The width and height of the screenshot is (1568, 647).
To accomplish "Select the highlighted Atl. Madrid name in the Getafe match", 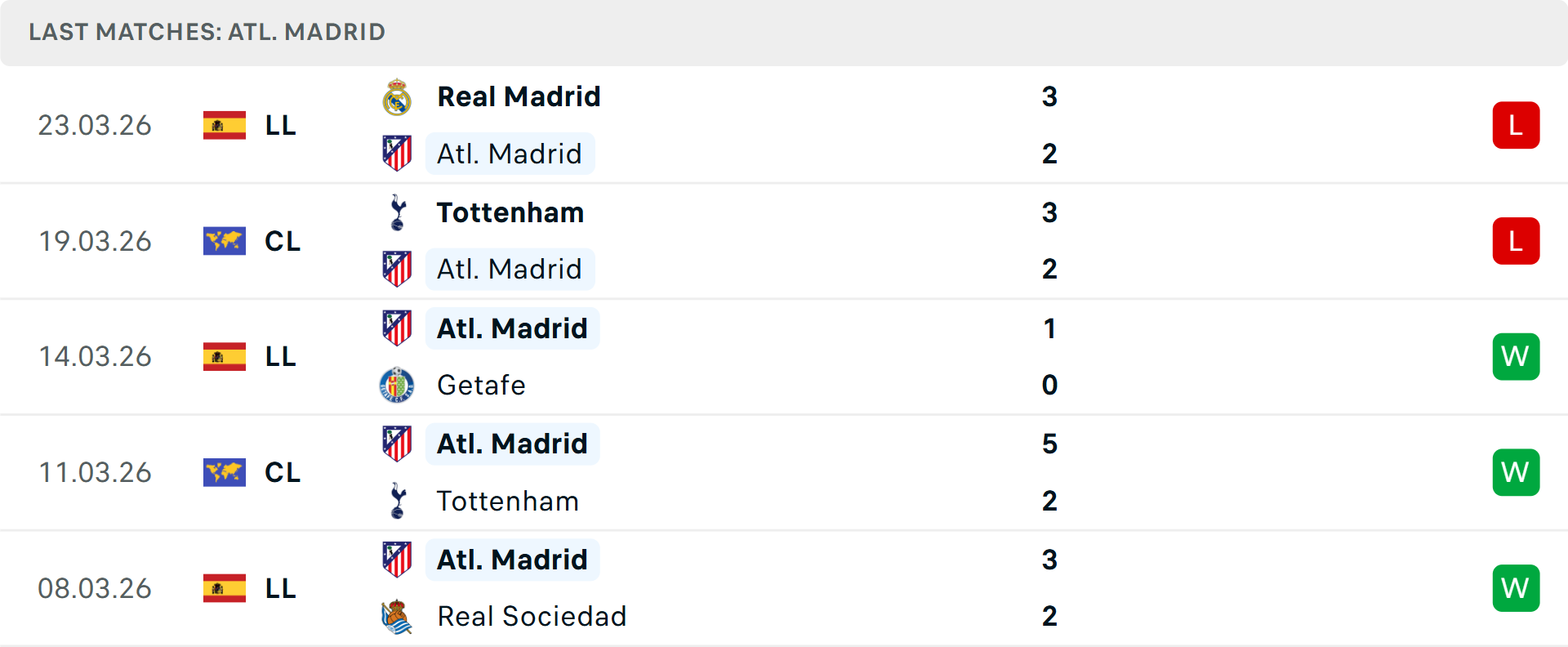I will [512, 328].
